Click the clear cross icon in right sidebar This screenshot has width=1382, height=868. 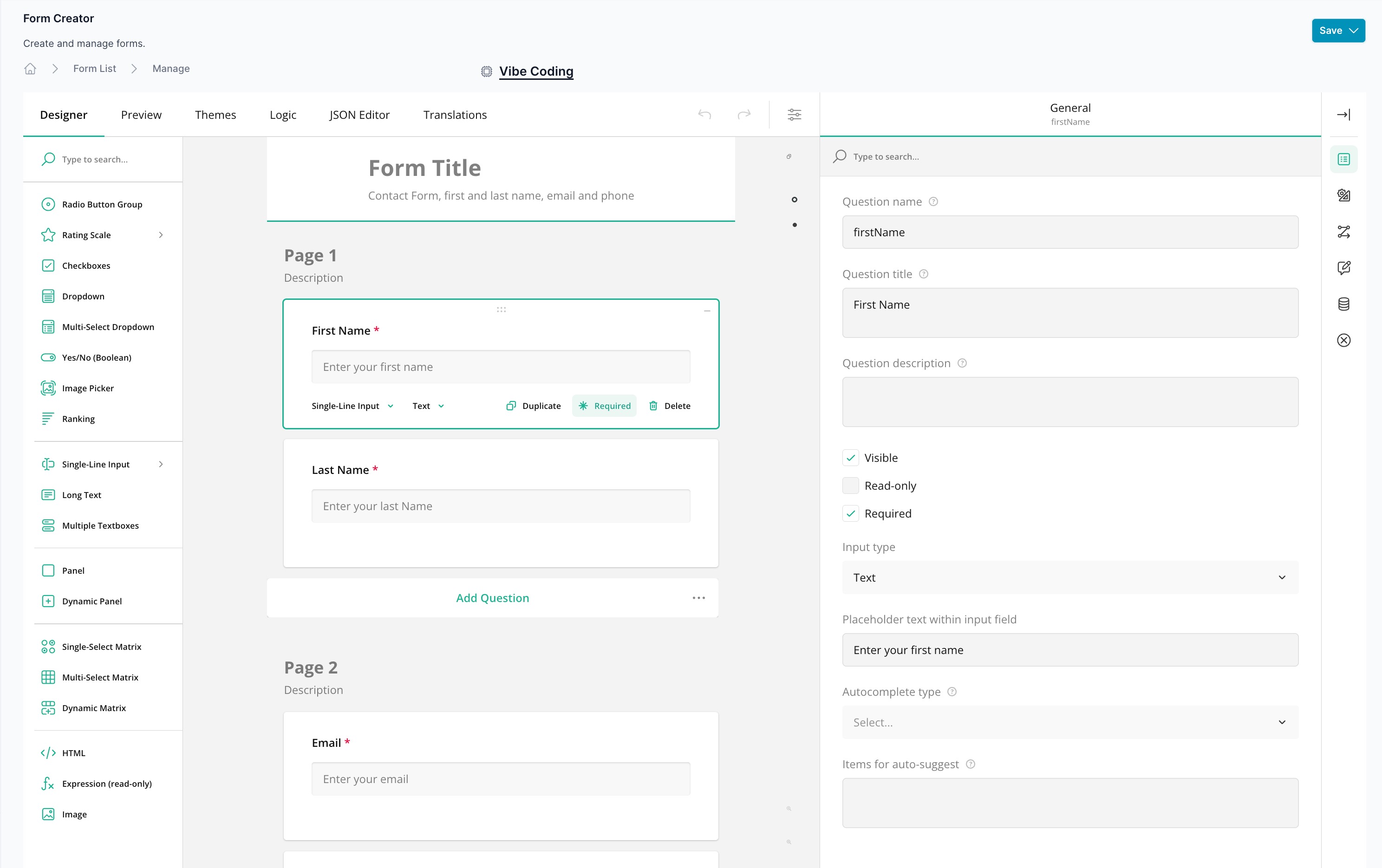click(x=1343, y=340)
